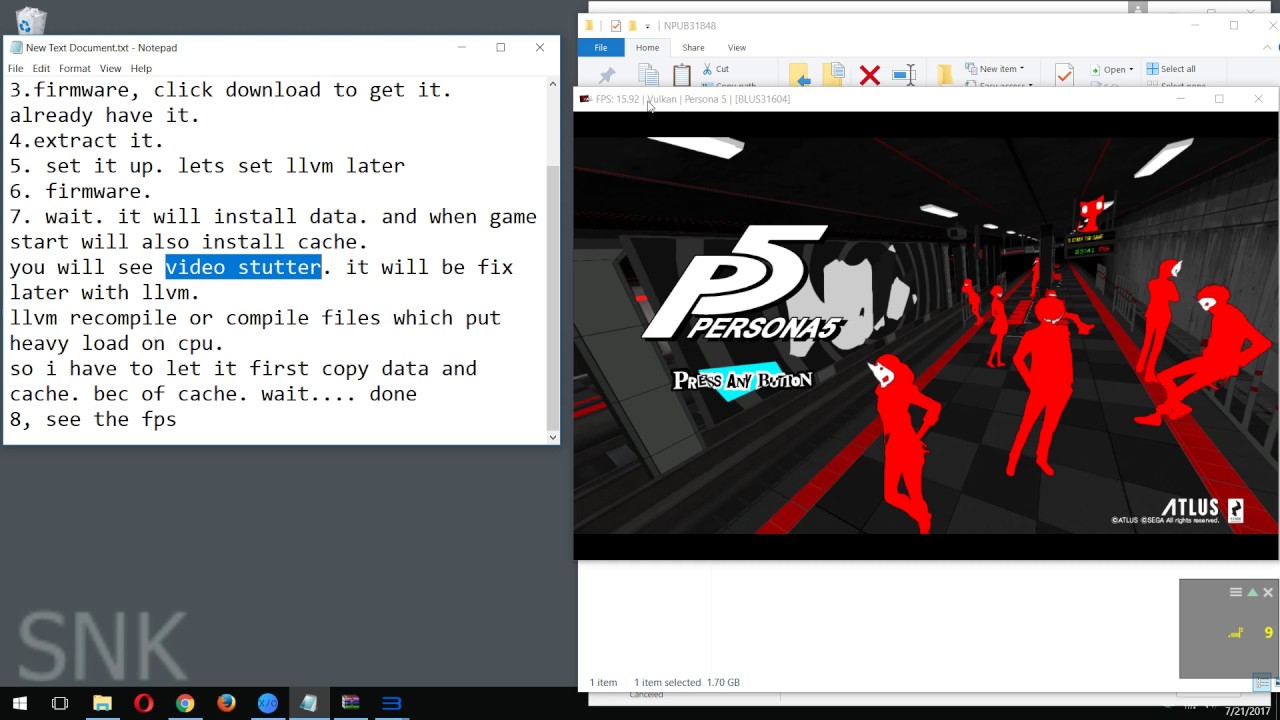This screenshot has height=720, width=1280.
Task: Click the Pin to Quick access icon
Action: tap(606, 76)
